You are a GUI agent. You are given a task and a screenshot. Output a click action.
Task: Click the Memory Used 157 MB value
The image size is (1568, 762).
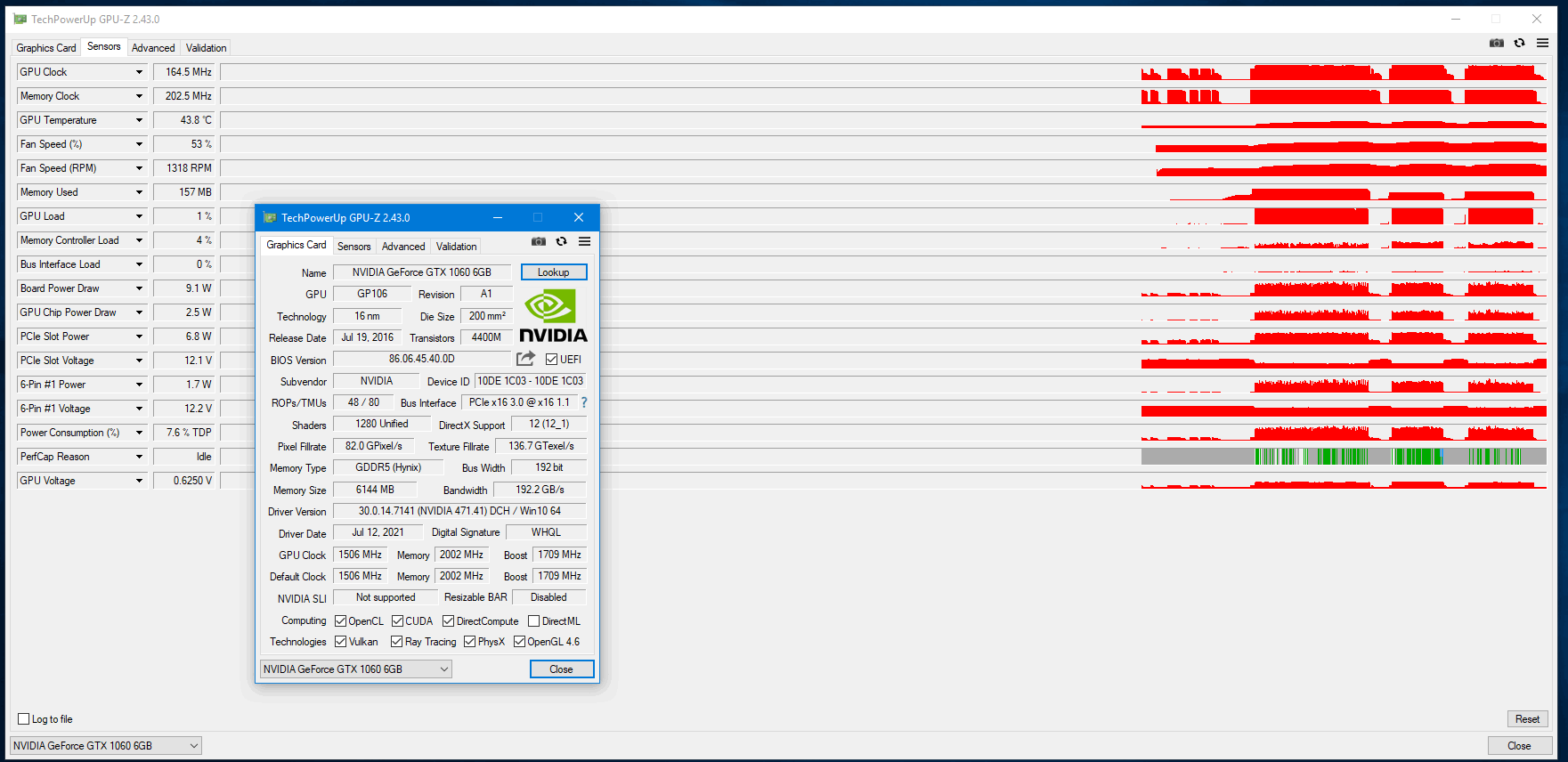coord(184,192)
